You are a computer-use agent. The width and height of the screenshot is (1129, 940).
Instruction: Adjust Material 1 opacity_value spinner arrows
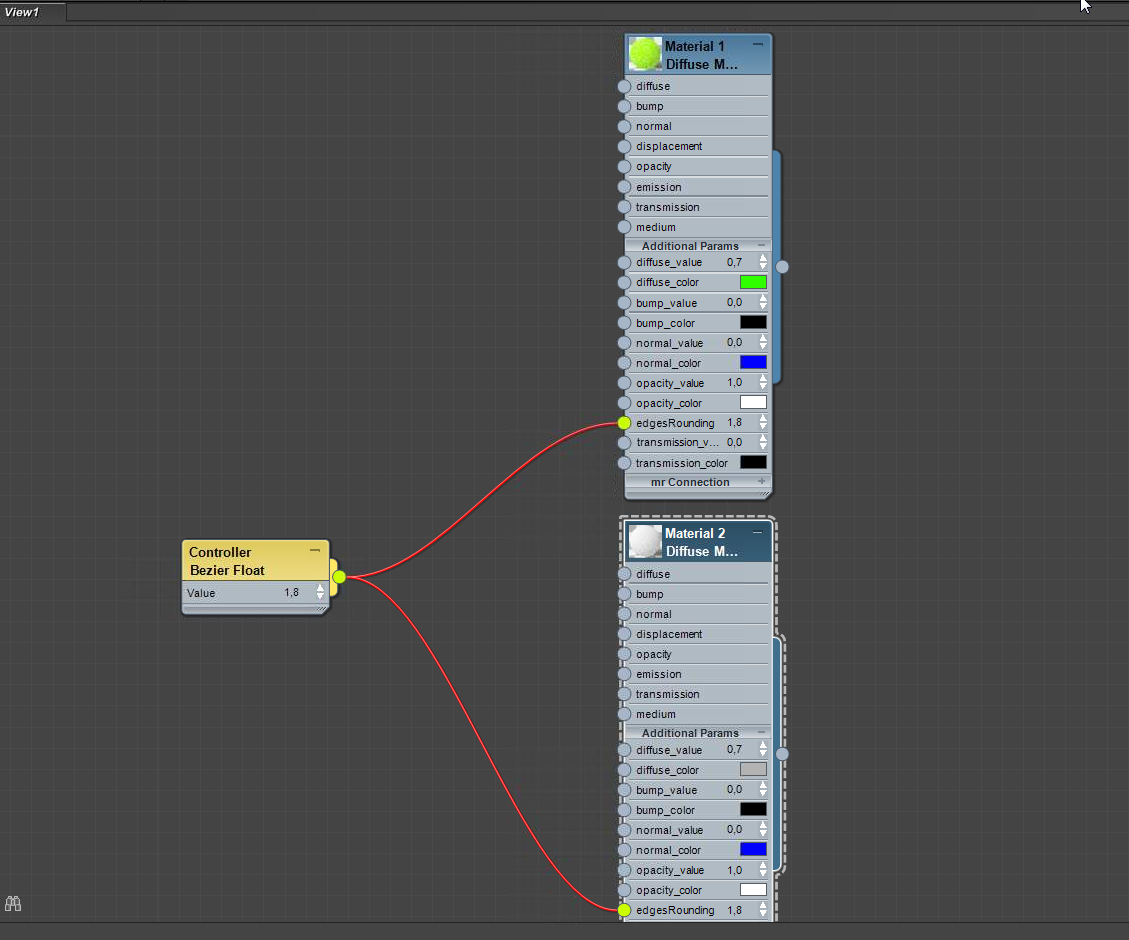(763, 383)
